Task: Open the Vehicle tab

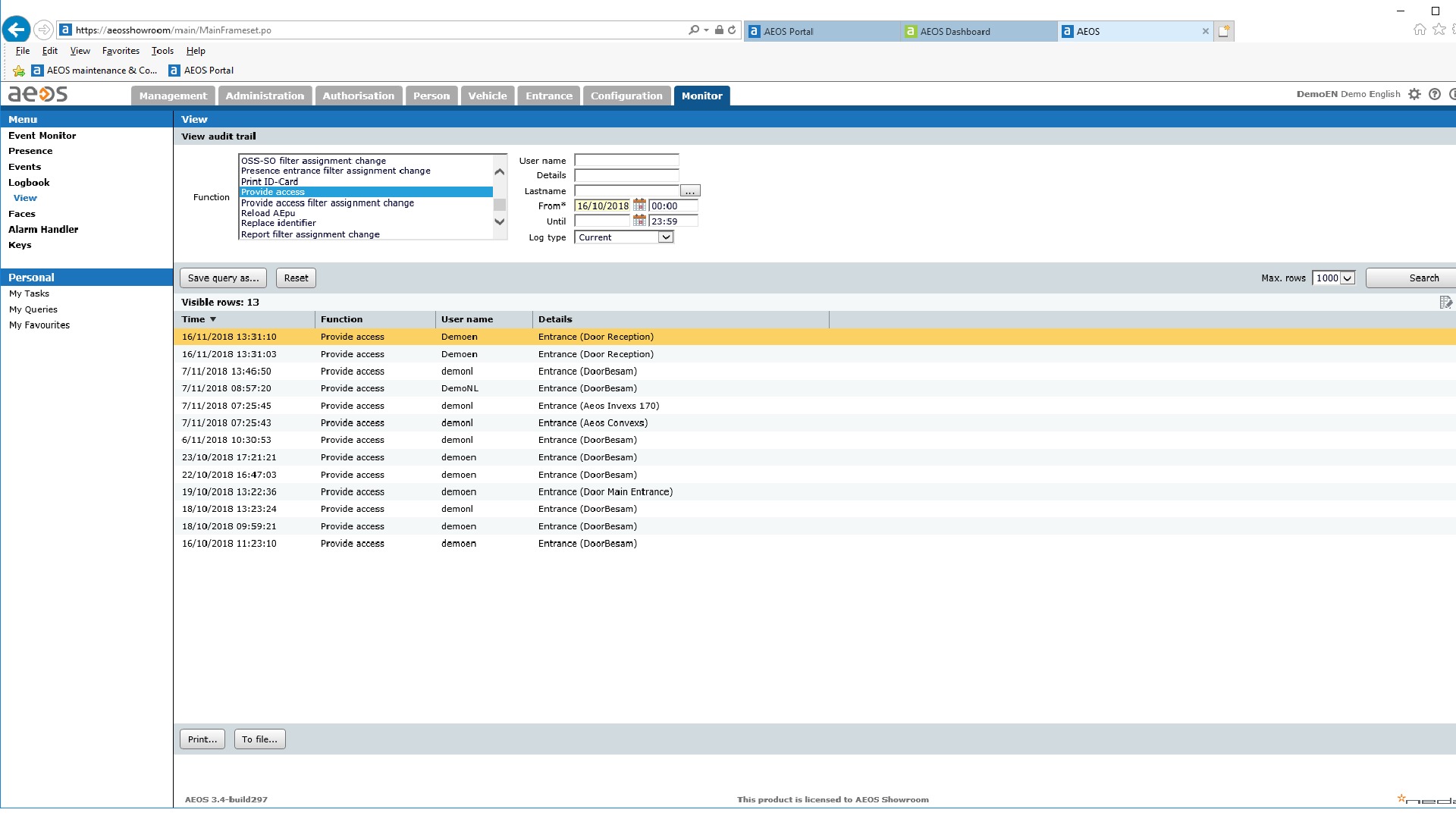Action: point(488,96)
